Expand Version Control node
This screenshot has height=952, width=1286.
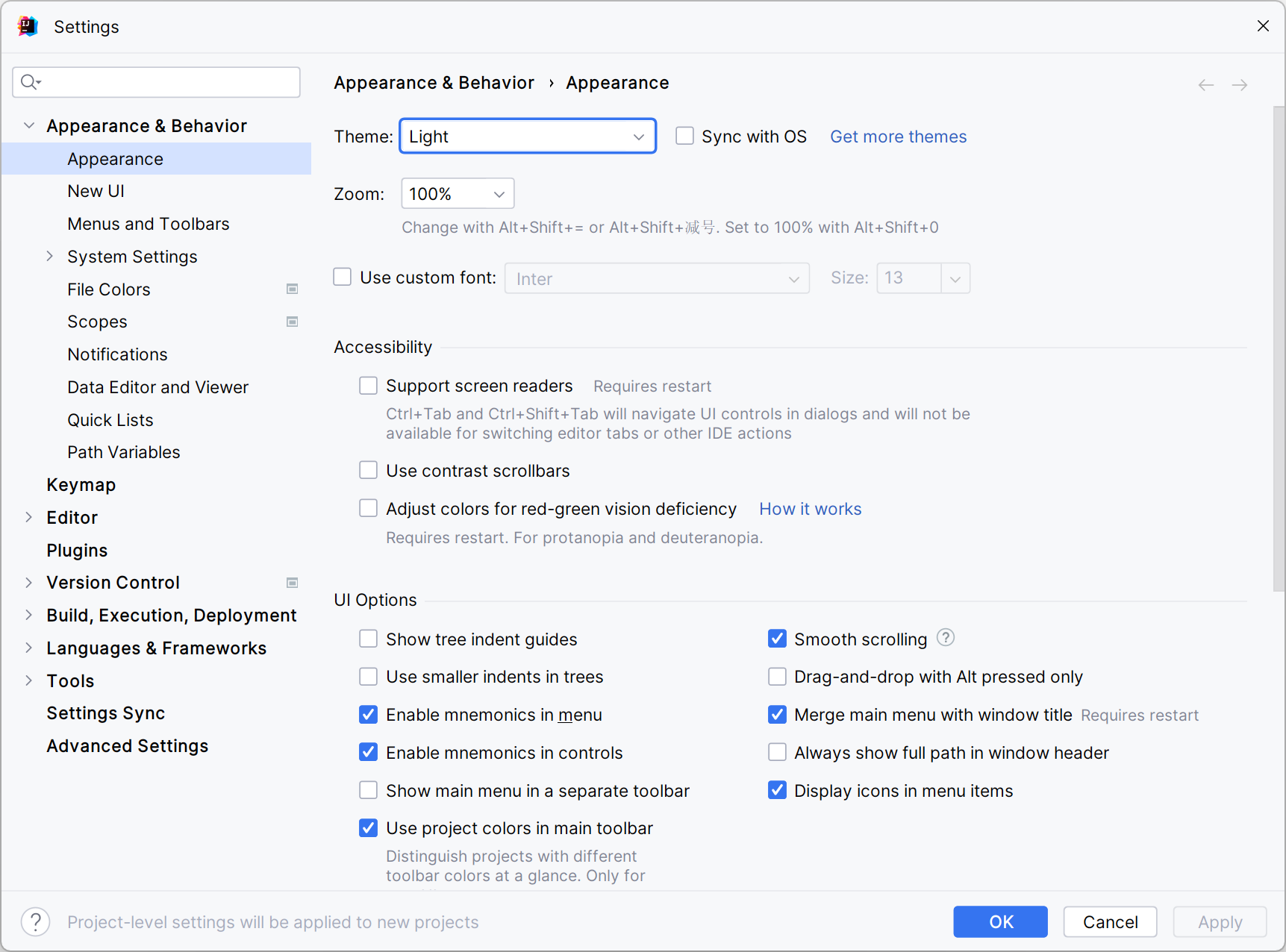tap(29, 583)
